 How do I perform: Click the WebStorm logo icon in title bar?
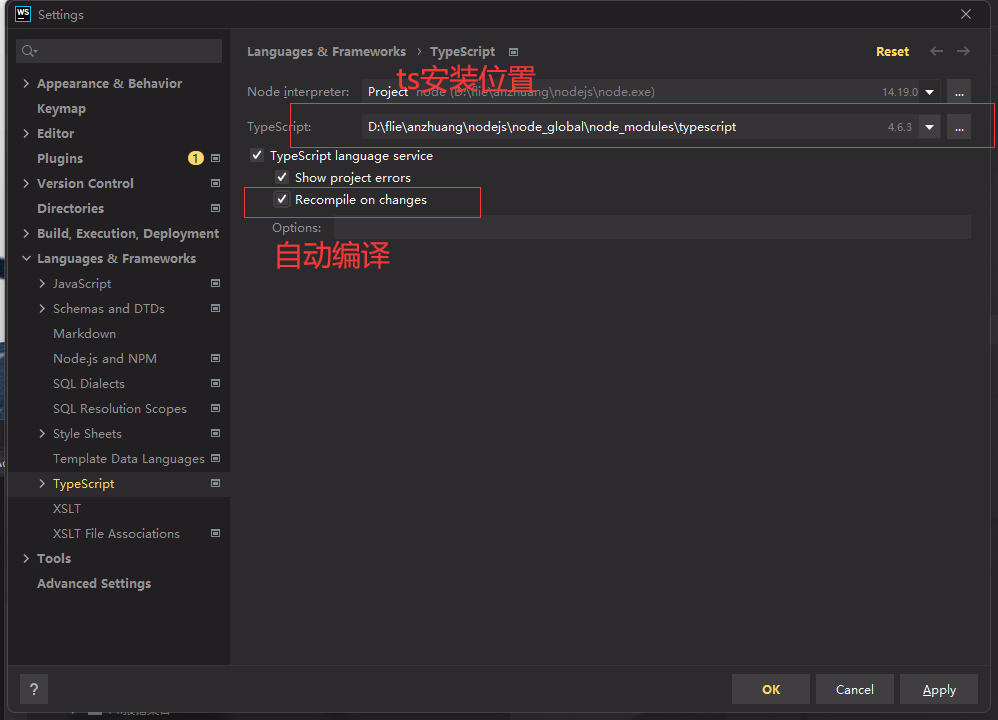[23, 14]
